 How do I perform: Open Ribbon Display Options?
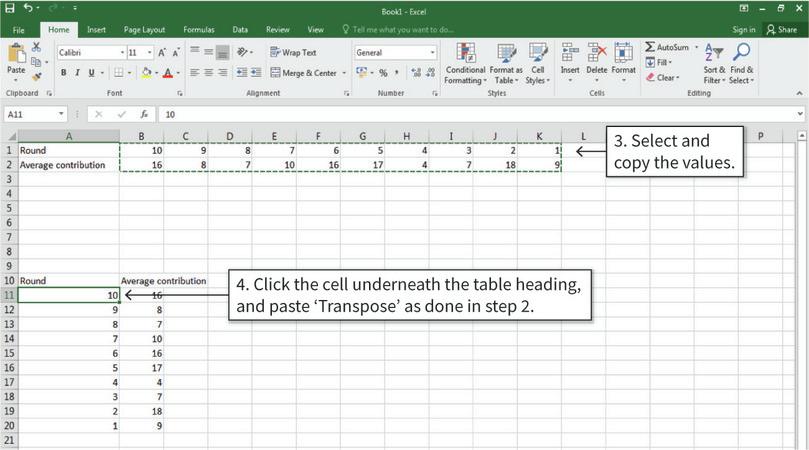click(x=743, y=8)
